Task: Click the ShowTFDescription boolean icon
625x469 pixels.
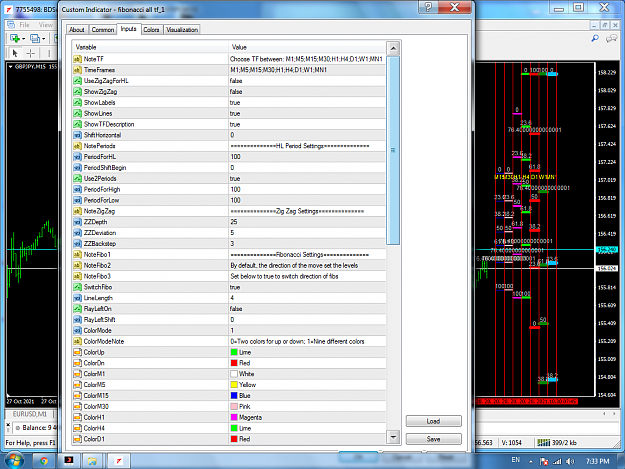Action: point(77,124)
